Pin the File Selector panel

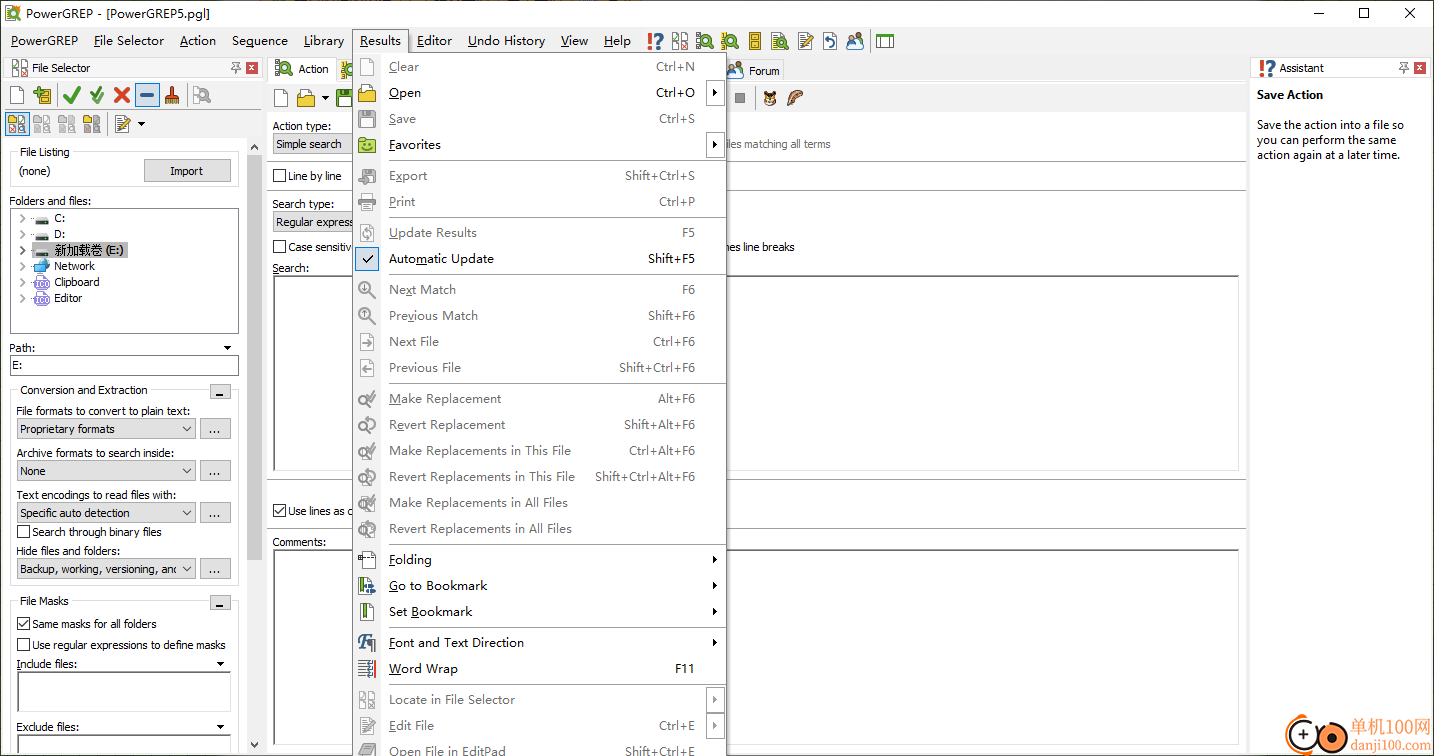point(236,68)
